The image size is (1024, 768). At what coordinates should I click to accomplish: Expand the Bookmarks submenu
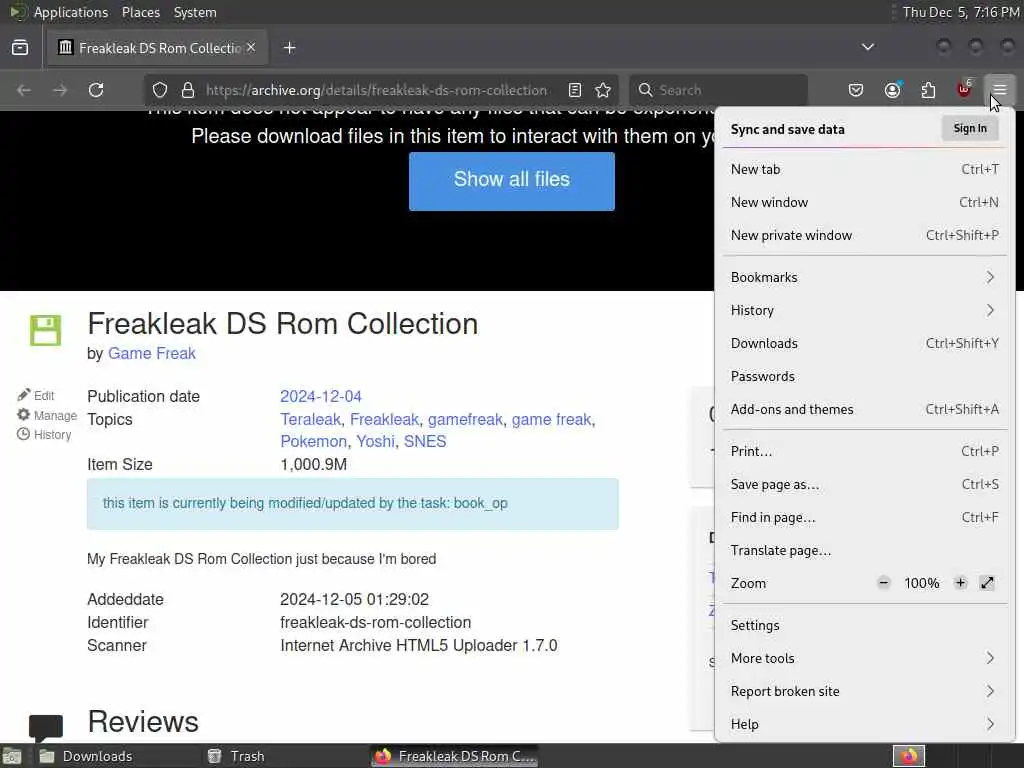point(865,277)
